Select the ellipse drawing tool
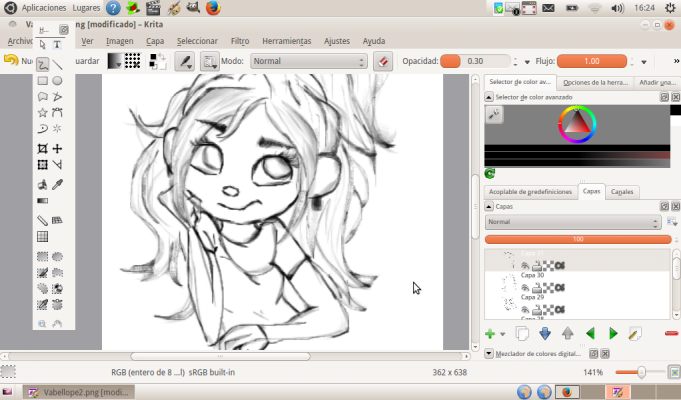681x400 pixels. pos(57,81)
